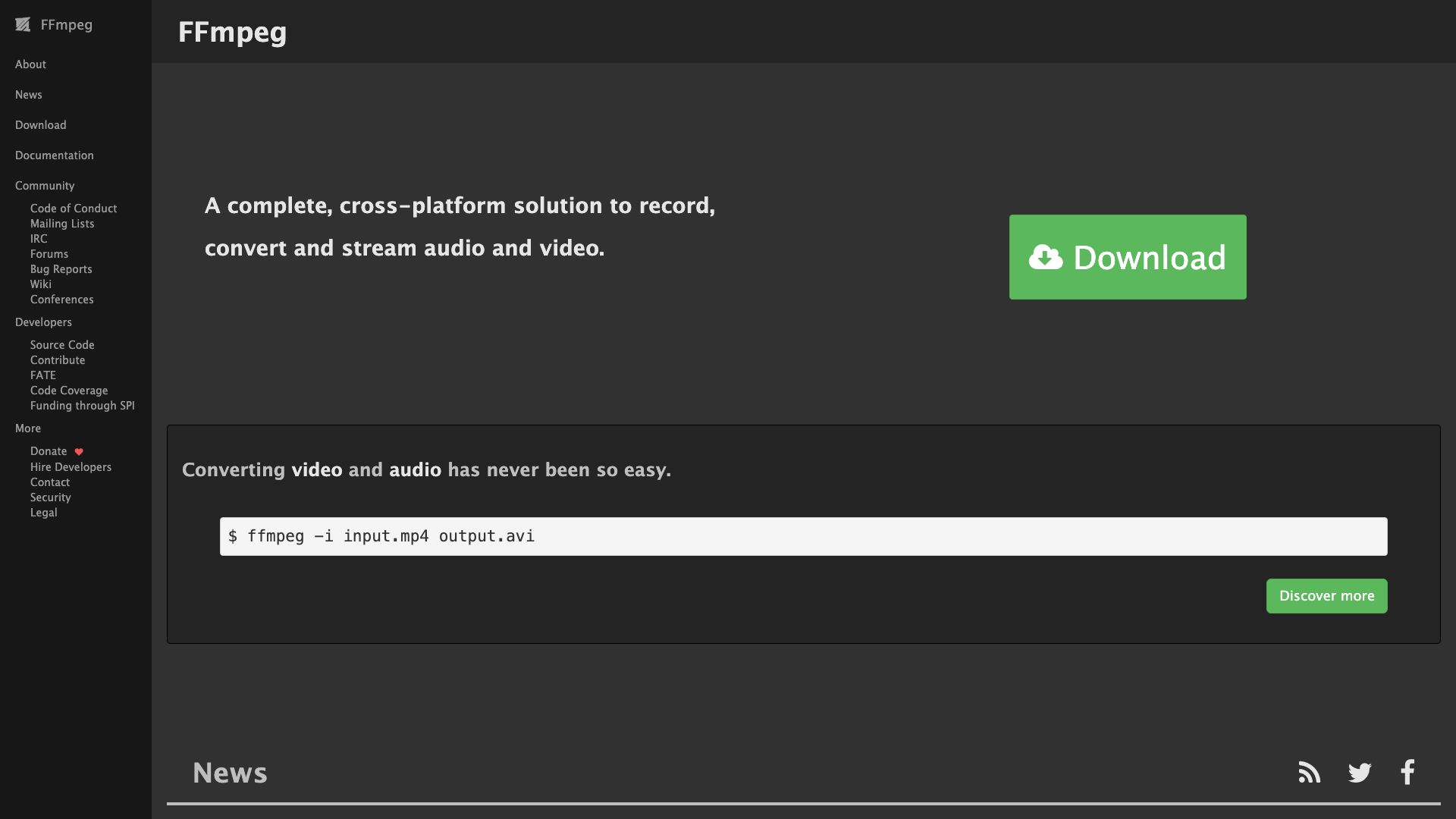Open the RSS news feed
1456x819 pixels.
[1309, 772]
